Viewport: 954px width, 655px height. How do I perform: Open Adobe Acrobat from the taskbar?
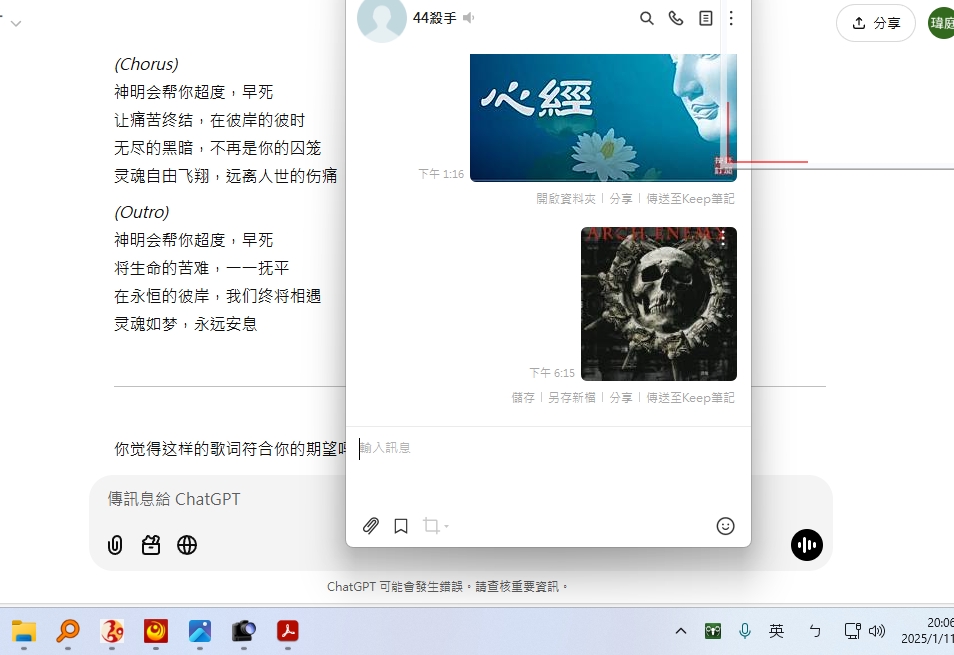288,631
